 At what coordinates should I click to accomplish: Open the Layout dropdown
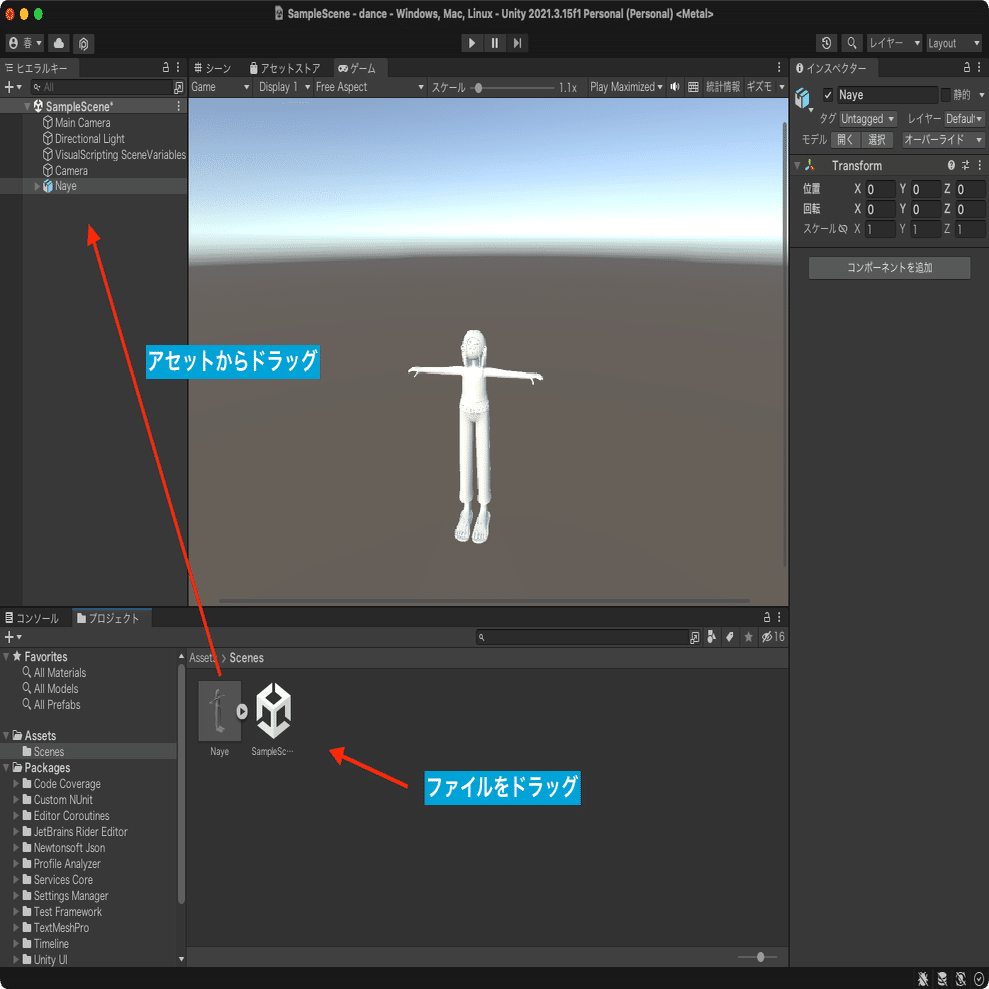954,43
